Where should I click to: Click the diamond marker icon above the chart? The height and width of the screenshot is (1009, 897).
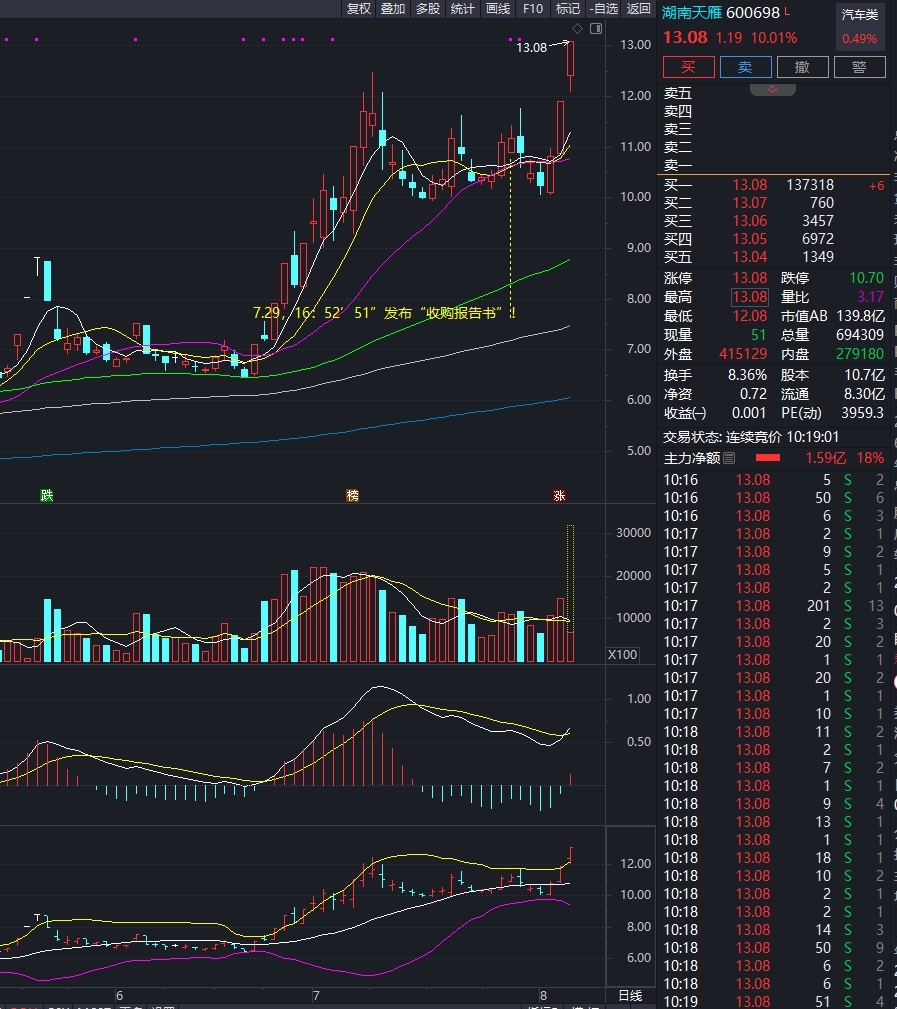pos(577,28)
